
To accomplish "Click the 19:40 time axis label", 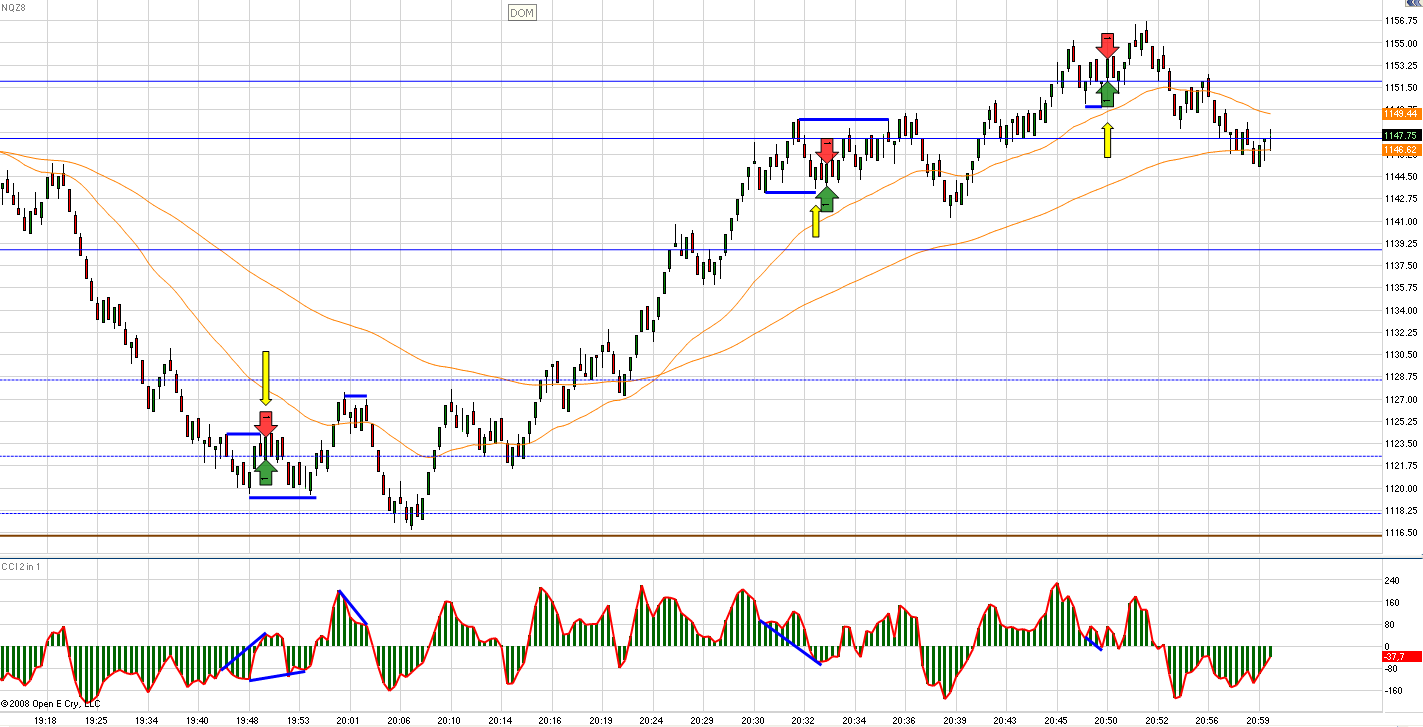I will pyautogui.click(x=197, y=720).
